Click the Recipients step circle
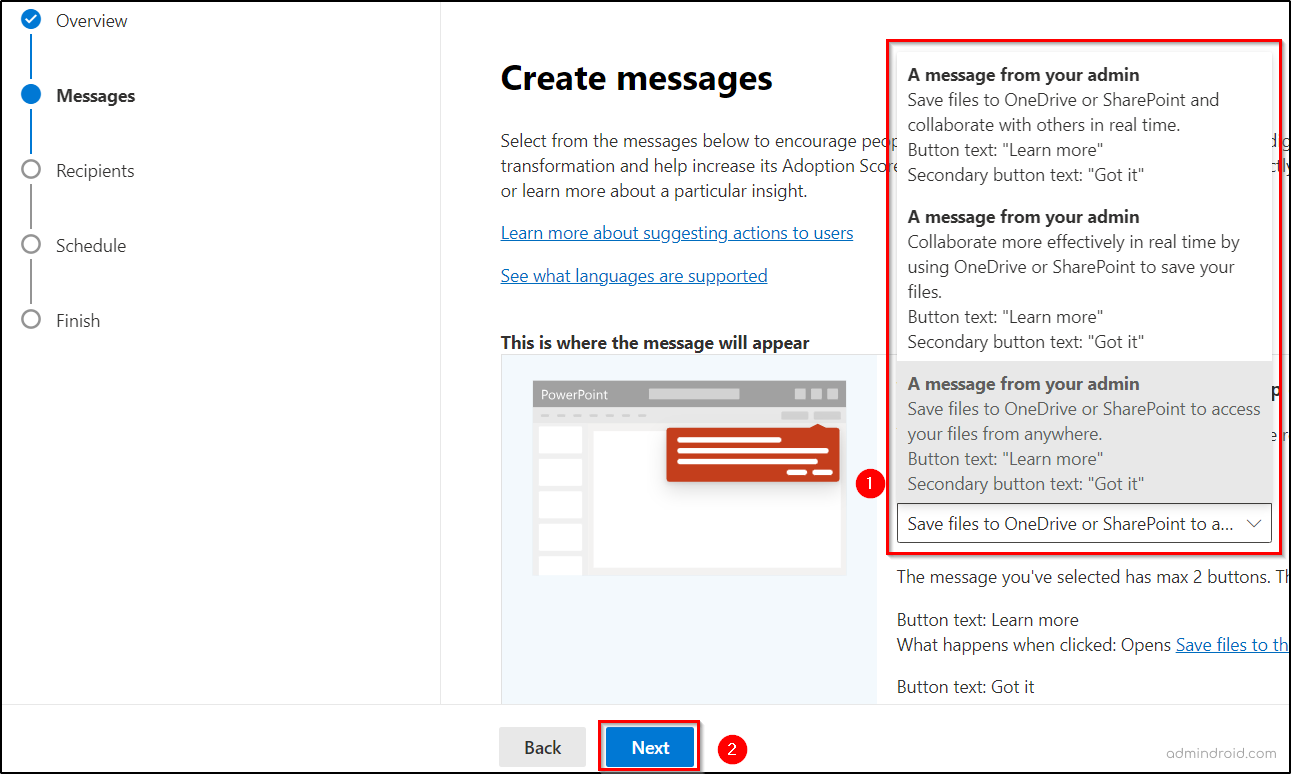1291x774 pixels. (x=31, y=170)
